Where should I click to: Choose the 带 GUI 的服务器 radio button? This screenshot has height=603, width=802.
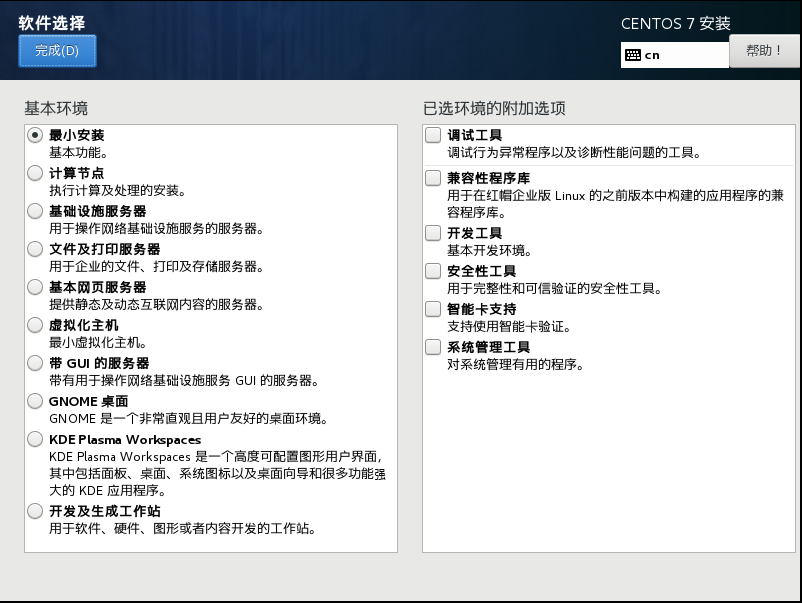click(35, 363)
